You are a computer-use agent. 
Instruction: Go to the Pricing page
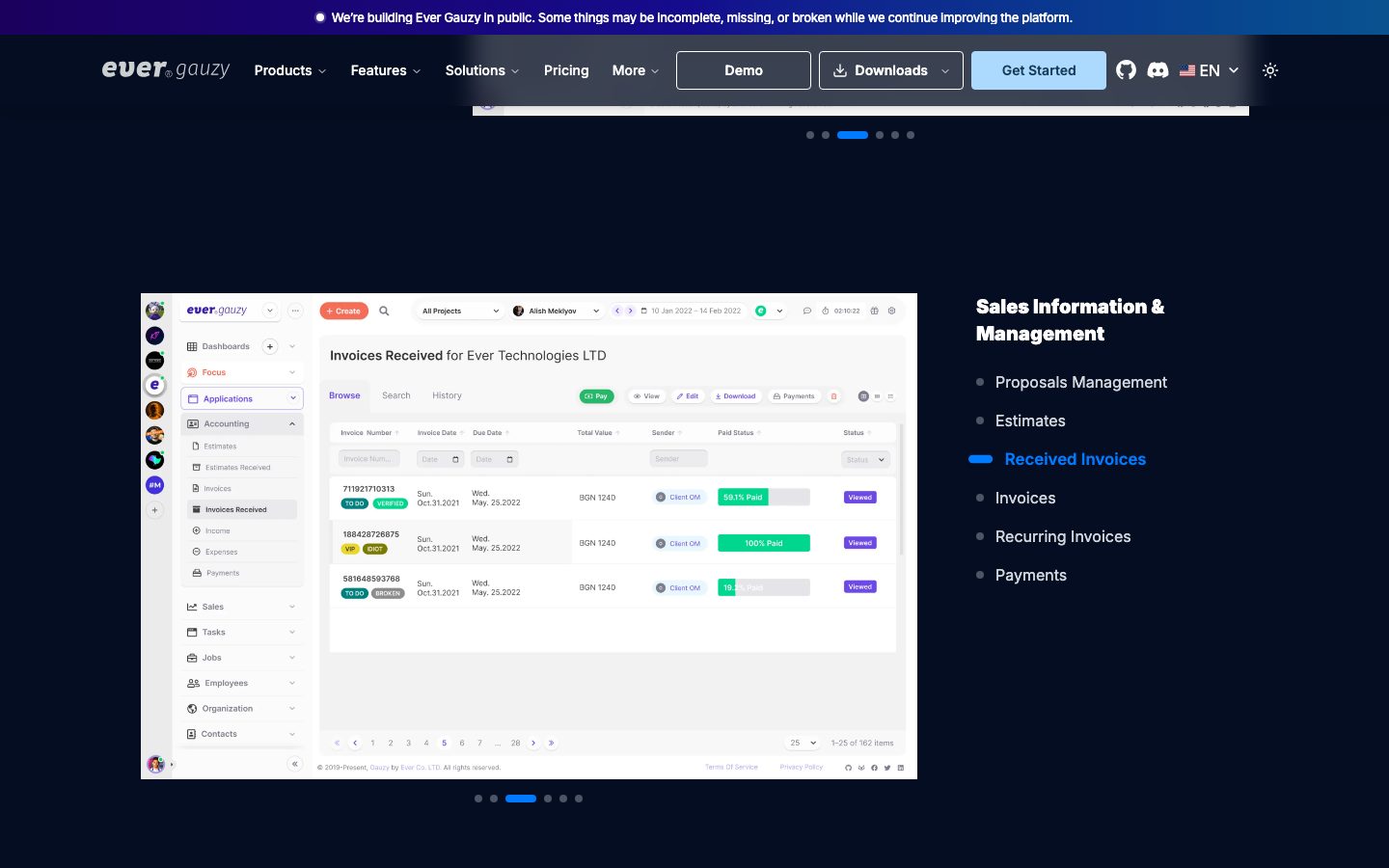[566, 70]
